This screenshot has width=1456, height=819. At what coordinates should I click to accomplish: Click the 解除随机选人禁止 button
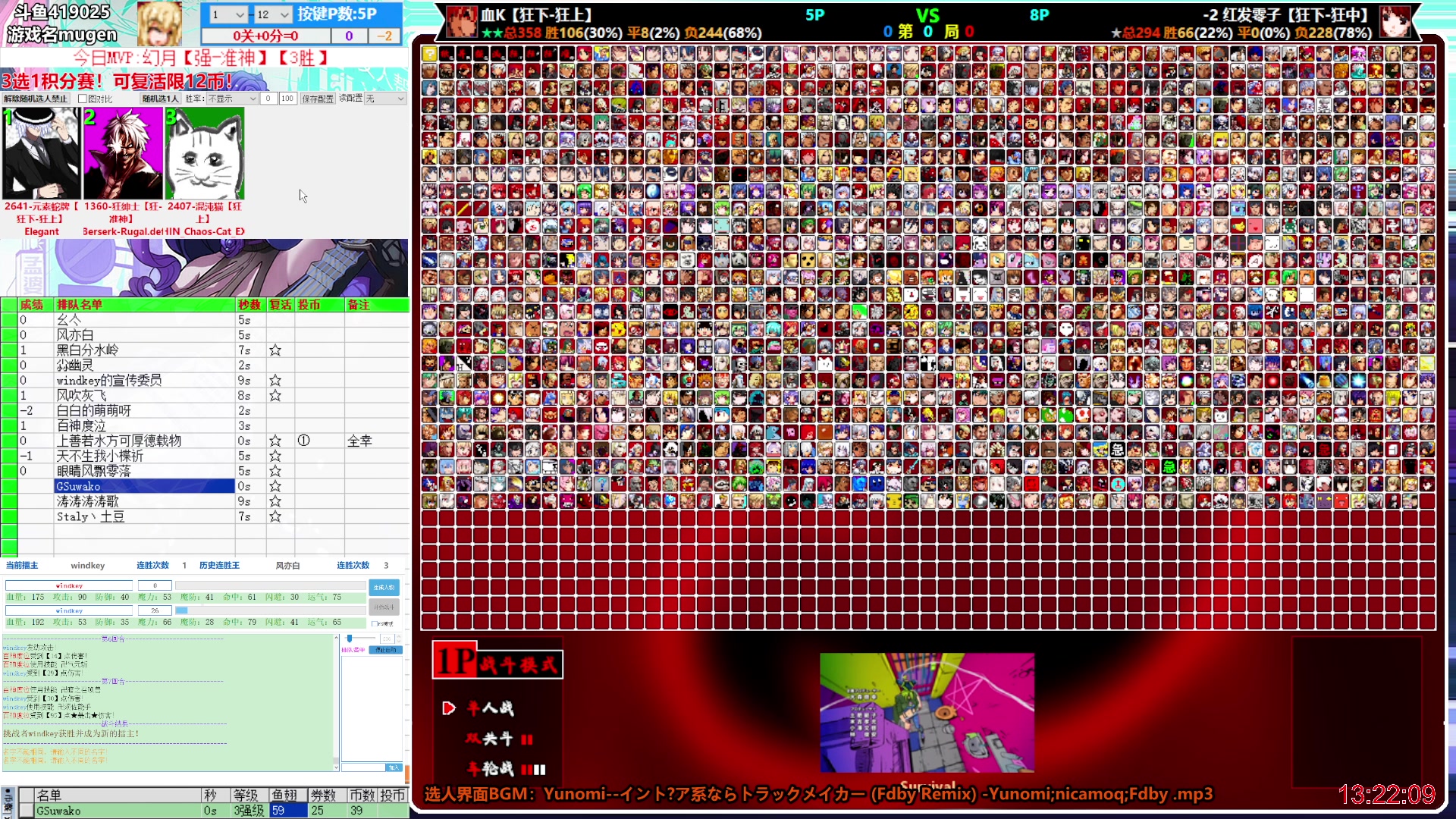[36, 99]
